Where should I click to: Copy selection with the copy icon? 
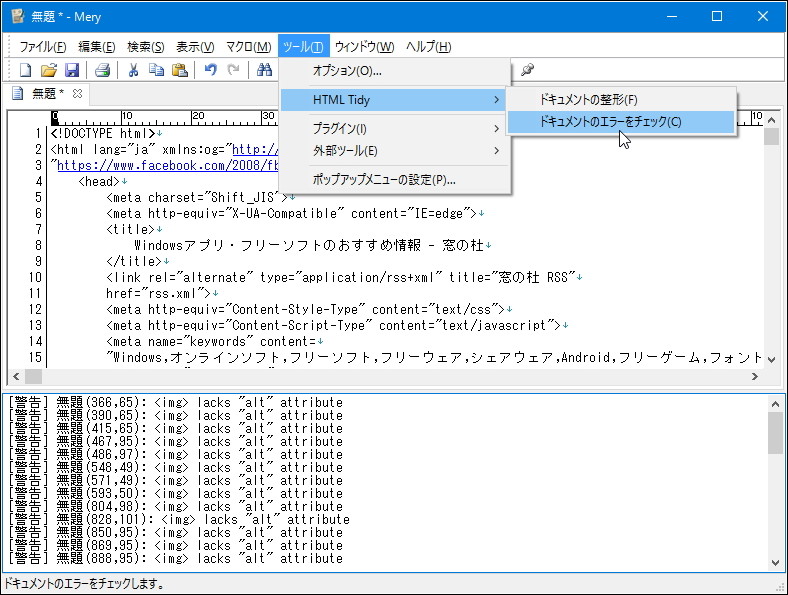tap(156, 70)
